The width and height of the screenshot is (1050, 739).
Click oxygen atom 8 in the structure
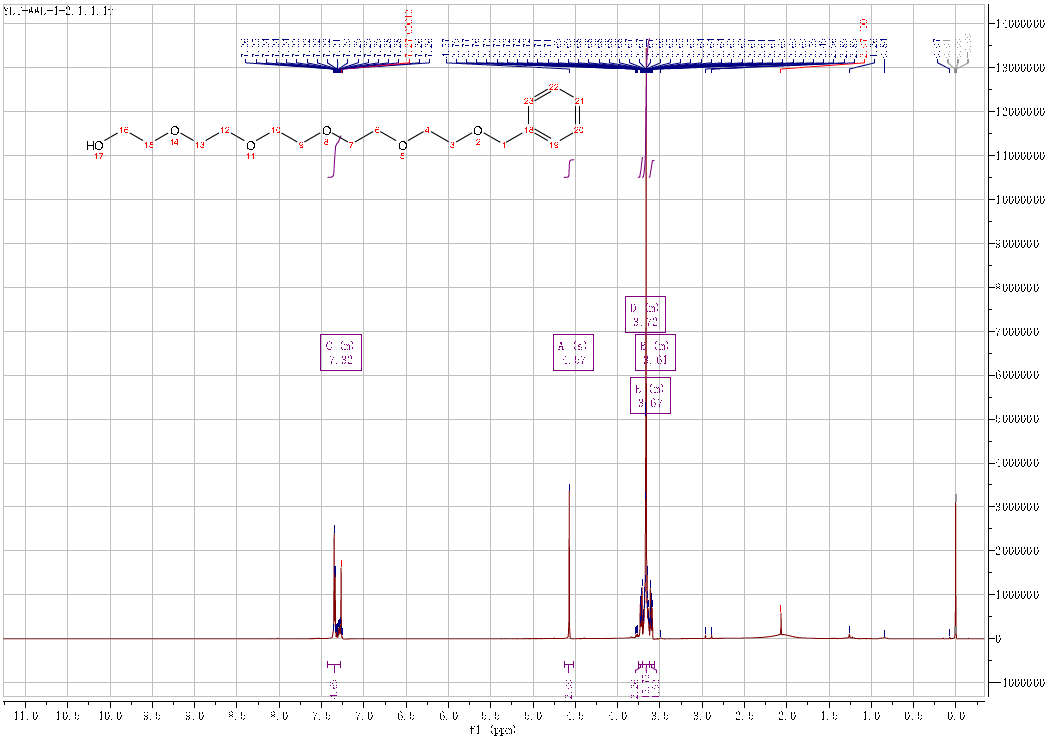pos(326,131)
